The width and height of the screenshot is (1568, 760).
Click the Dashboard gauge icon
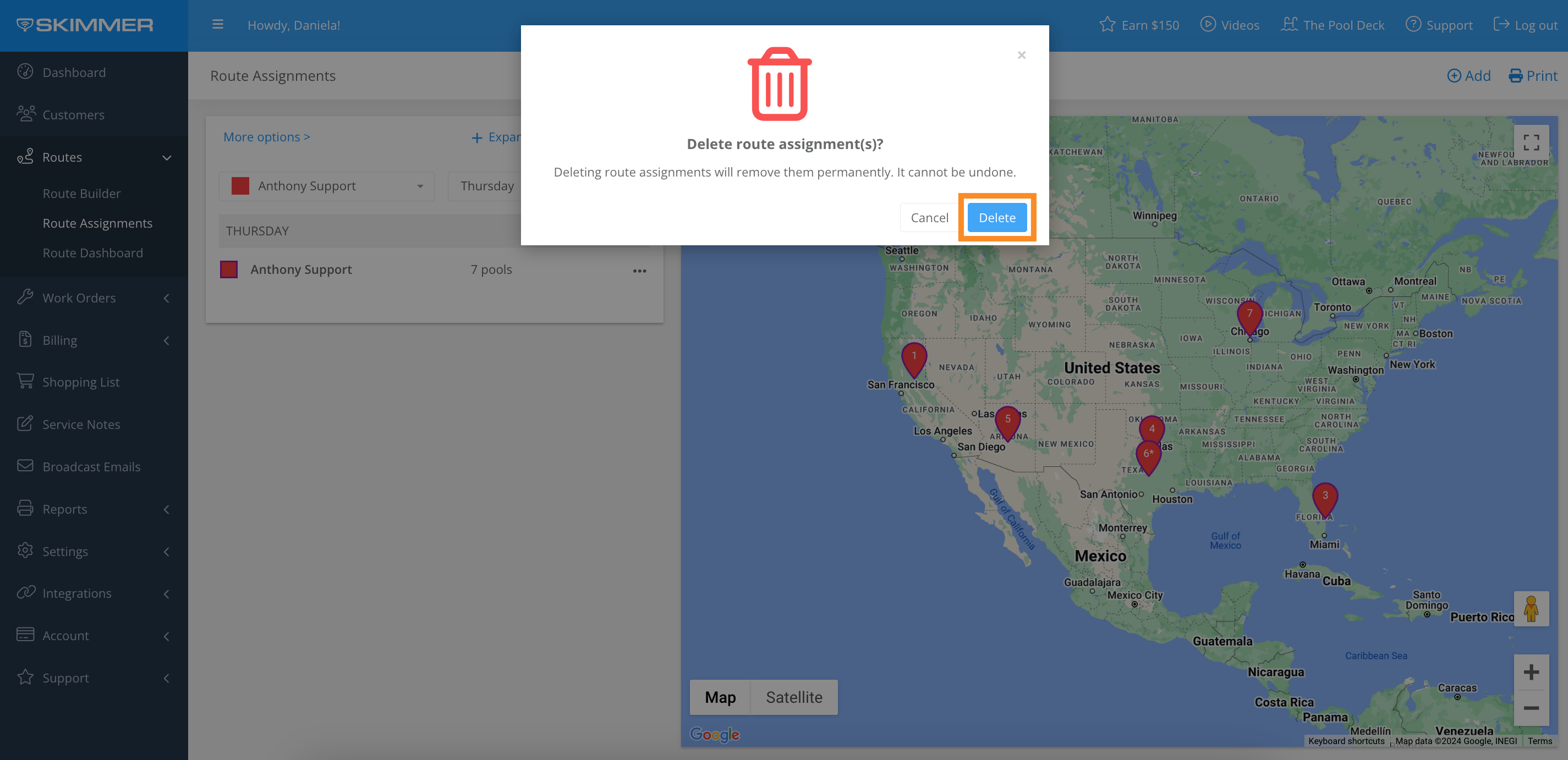(25, 71)
